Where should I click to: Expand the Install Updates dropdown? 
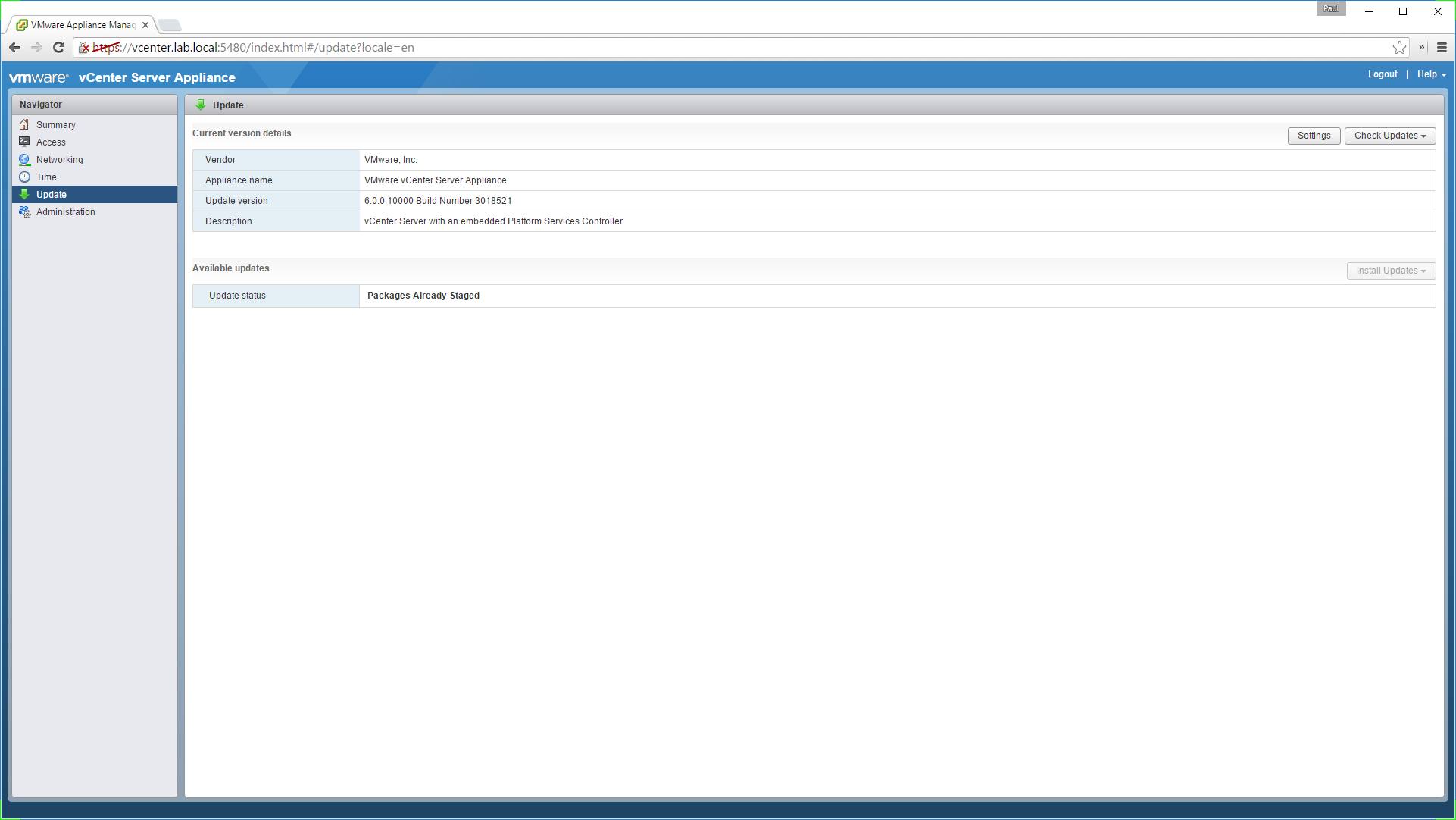1391,271
